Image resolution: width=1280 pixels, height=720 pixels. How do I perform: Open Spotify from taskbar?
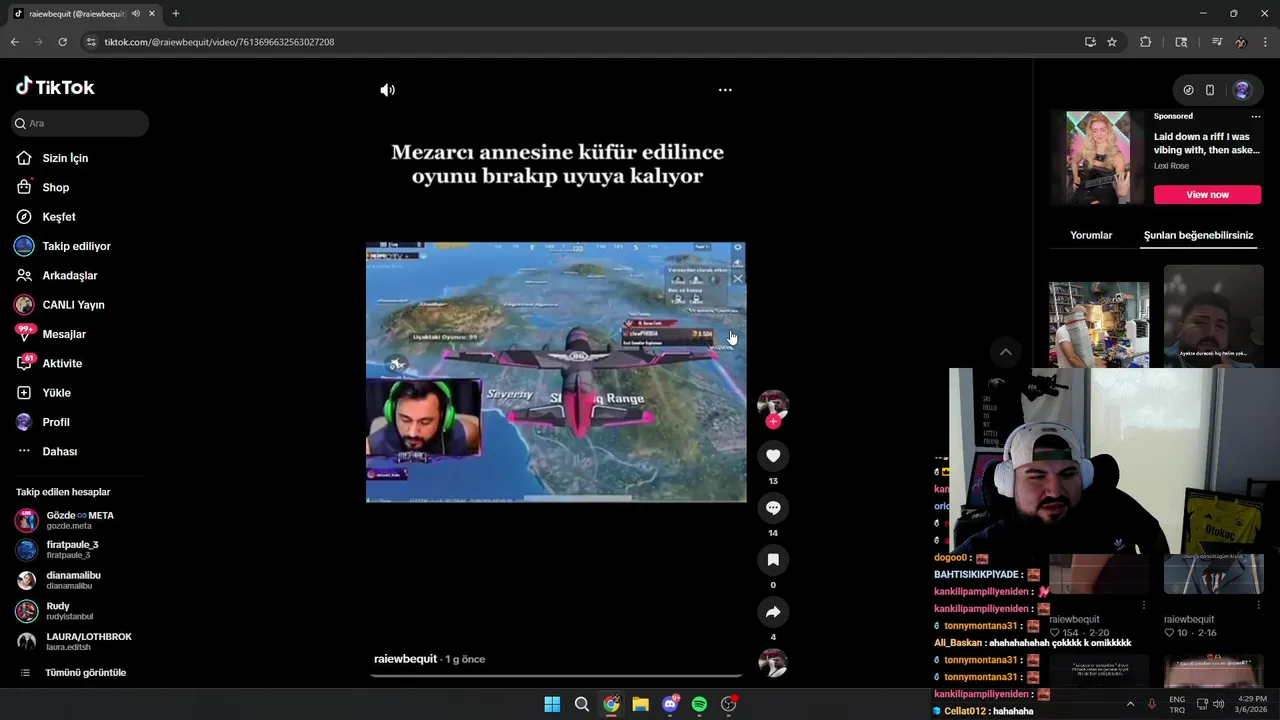[x=699, y=704]
